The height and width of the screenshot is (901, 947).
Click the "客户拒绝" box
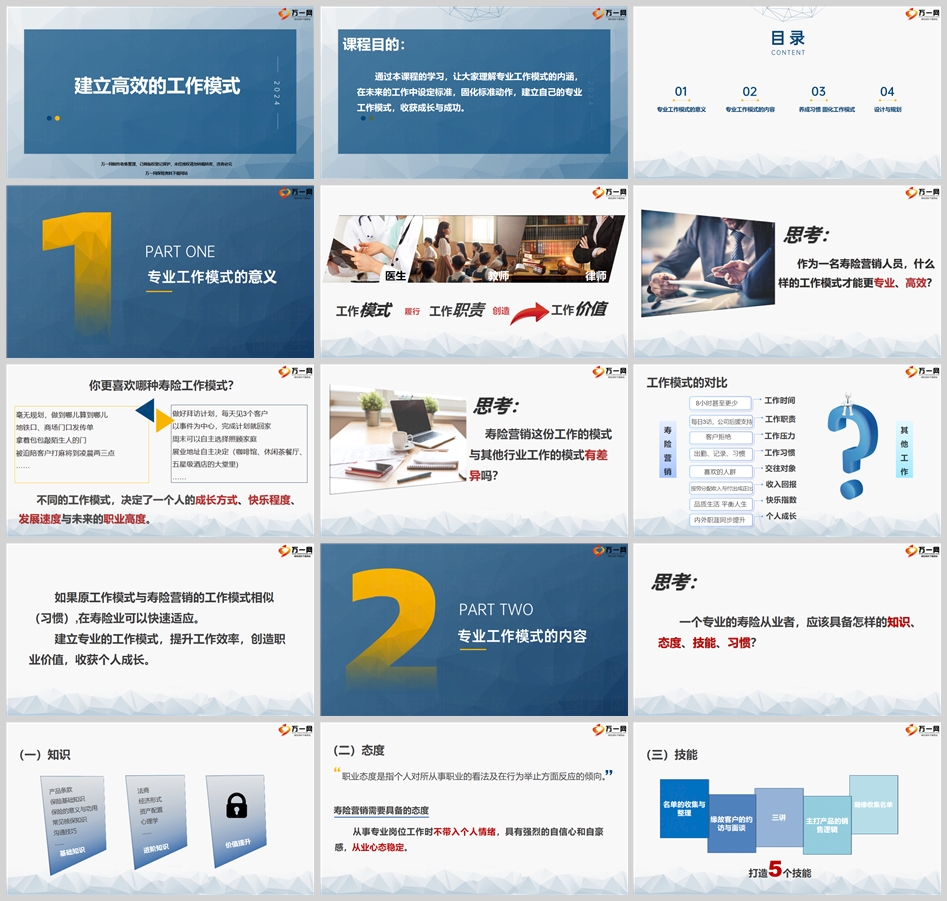click(721, 437)
